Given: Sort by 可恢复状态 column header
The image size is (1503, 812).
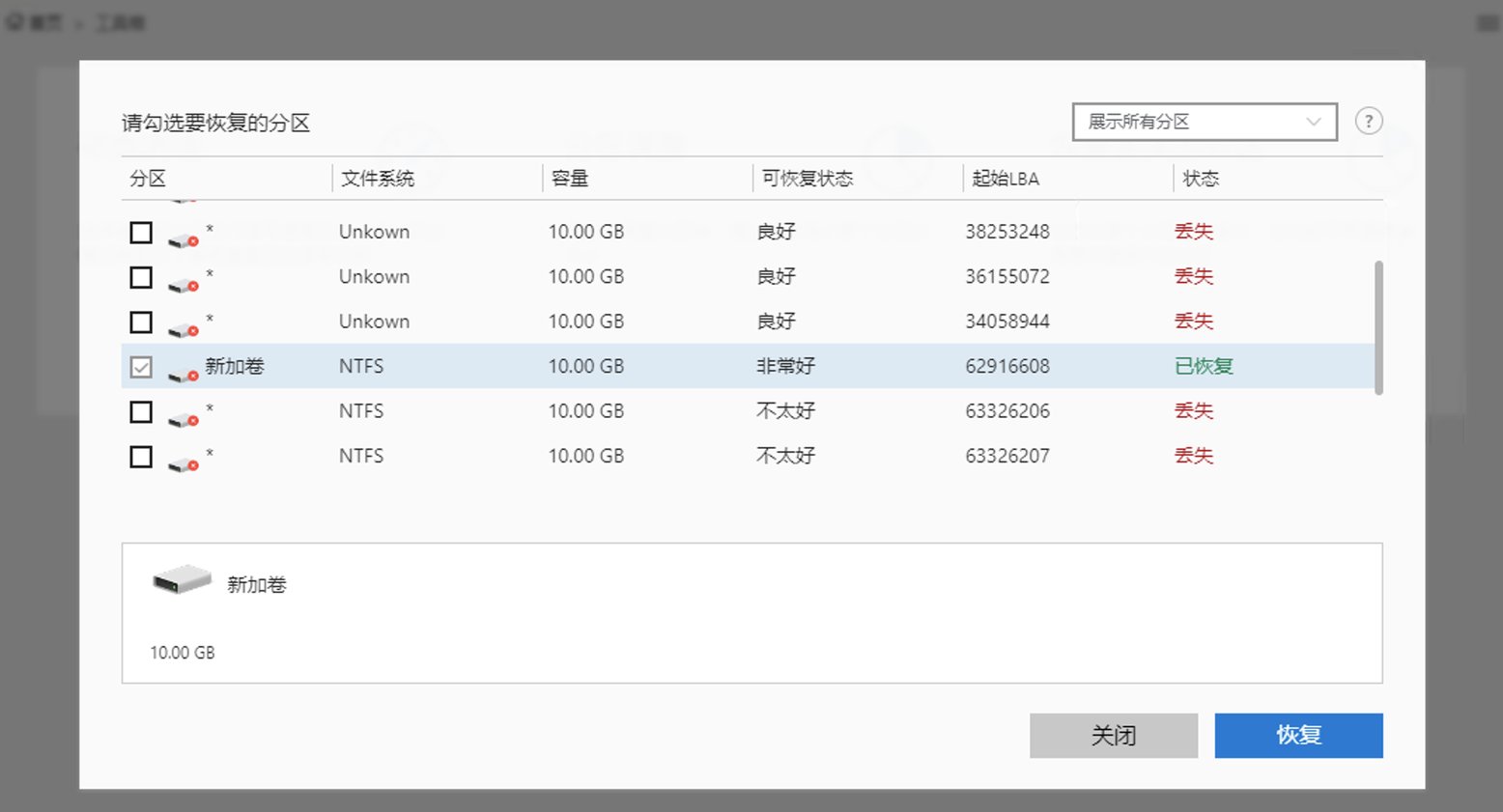Looking at the screenshot, I should click(x=808, y=179).
